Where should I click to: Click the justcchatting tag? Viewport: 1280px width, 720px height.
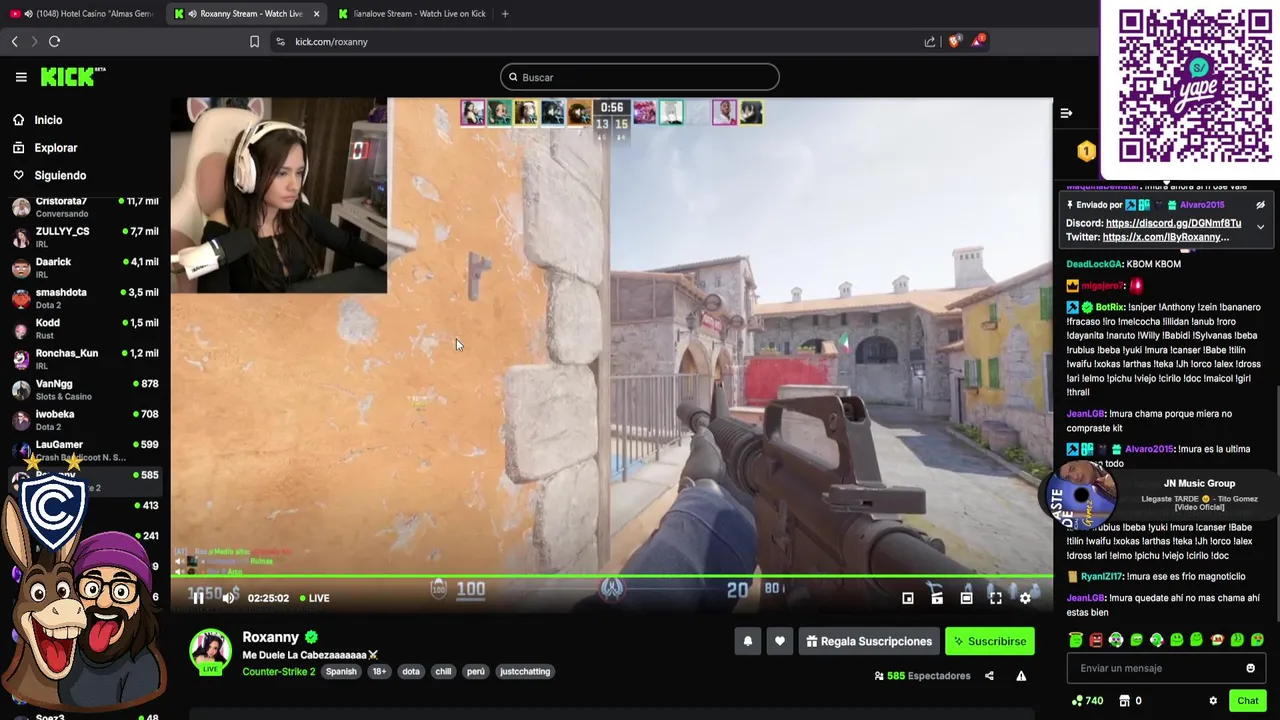(525, 672)
